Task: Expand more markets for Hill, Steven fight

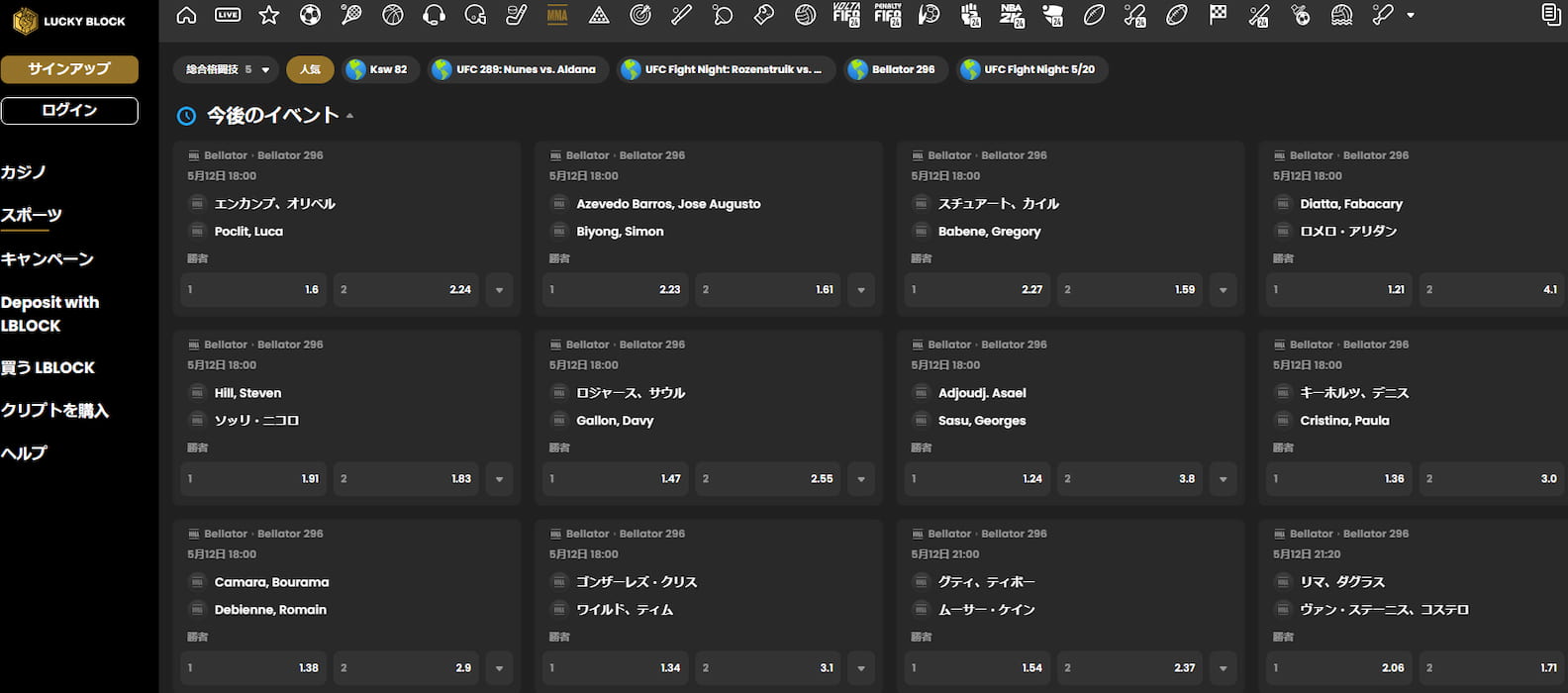Action: (499, 479)
